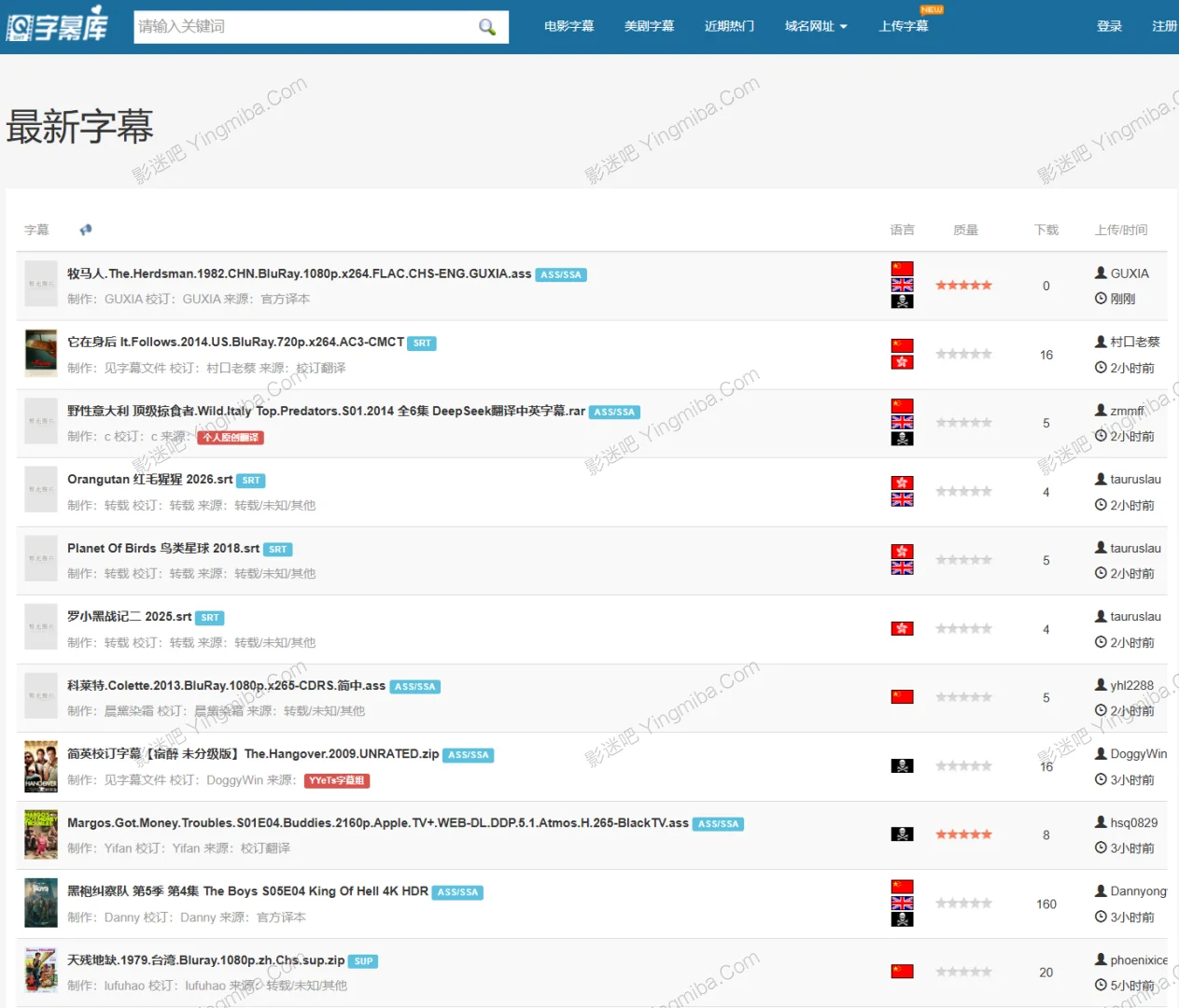Go to 近期热门 in navigation
The image size is (1179, 1008).
(729, 26)
